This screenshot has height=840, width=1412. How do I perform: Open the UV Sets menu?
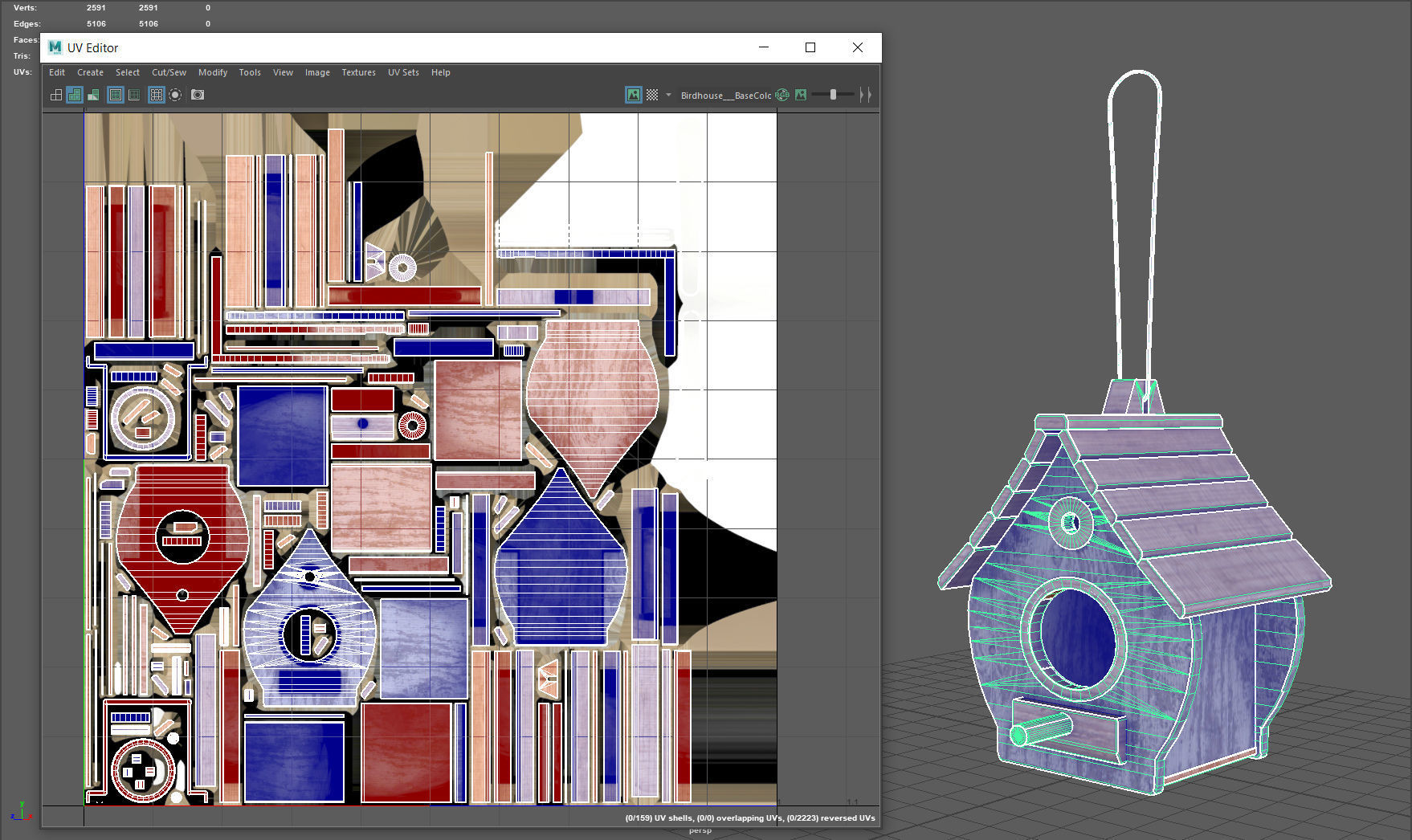[403, 72]
